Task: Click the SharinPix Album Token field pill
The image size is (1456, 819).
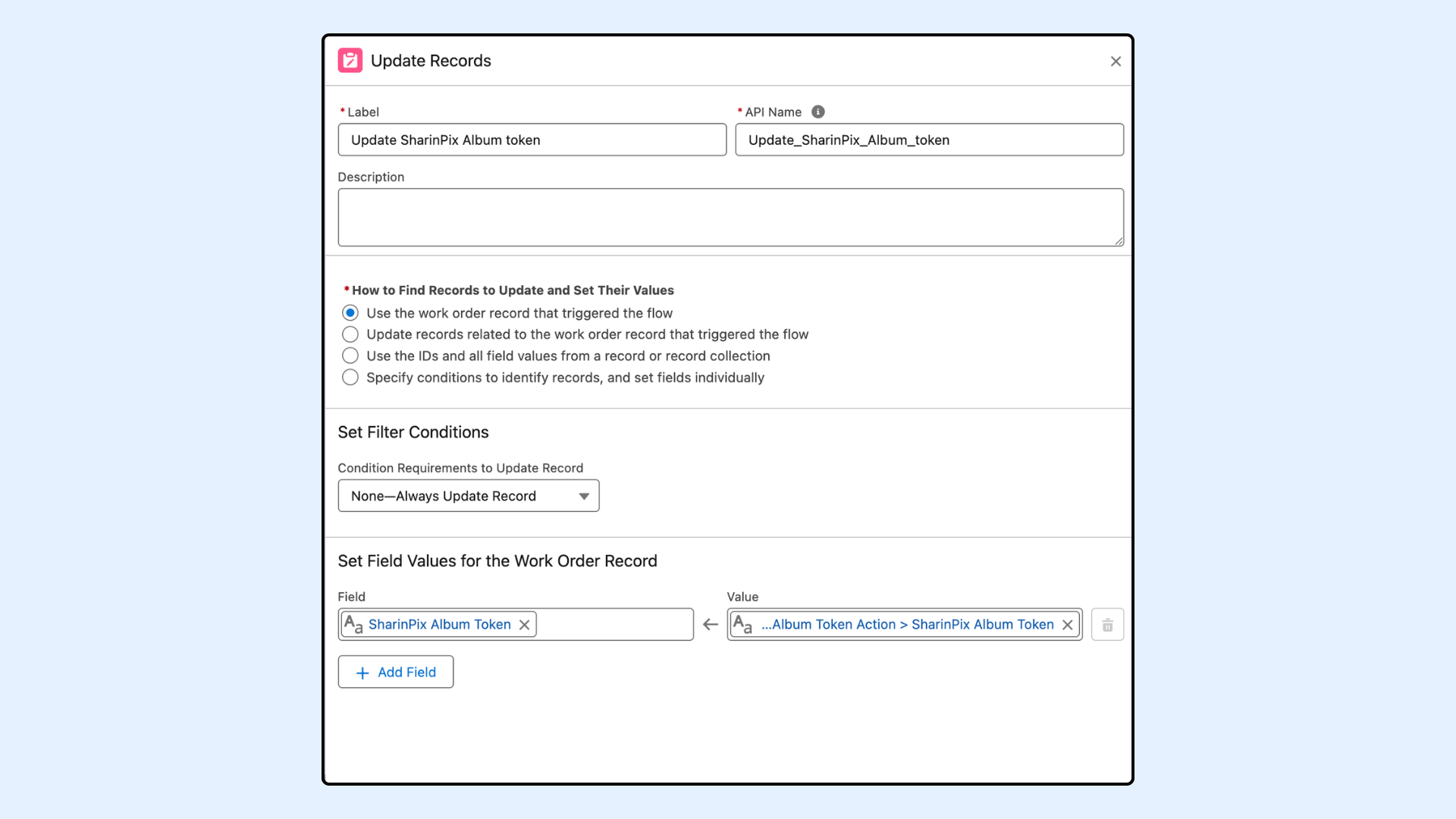Action: [439, 625]
